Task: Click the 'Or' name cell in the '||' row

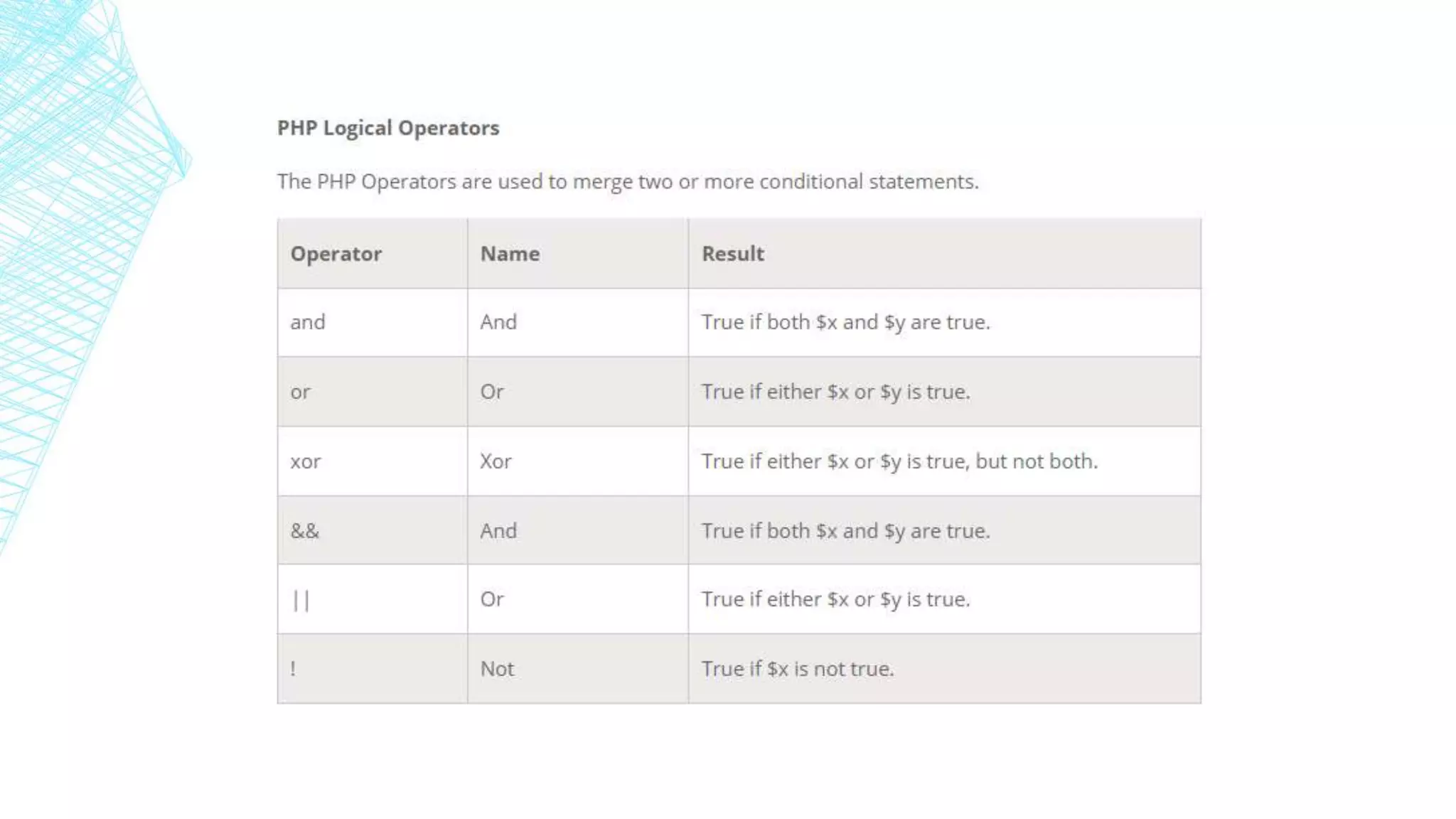Action: [x=578, y=599]
